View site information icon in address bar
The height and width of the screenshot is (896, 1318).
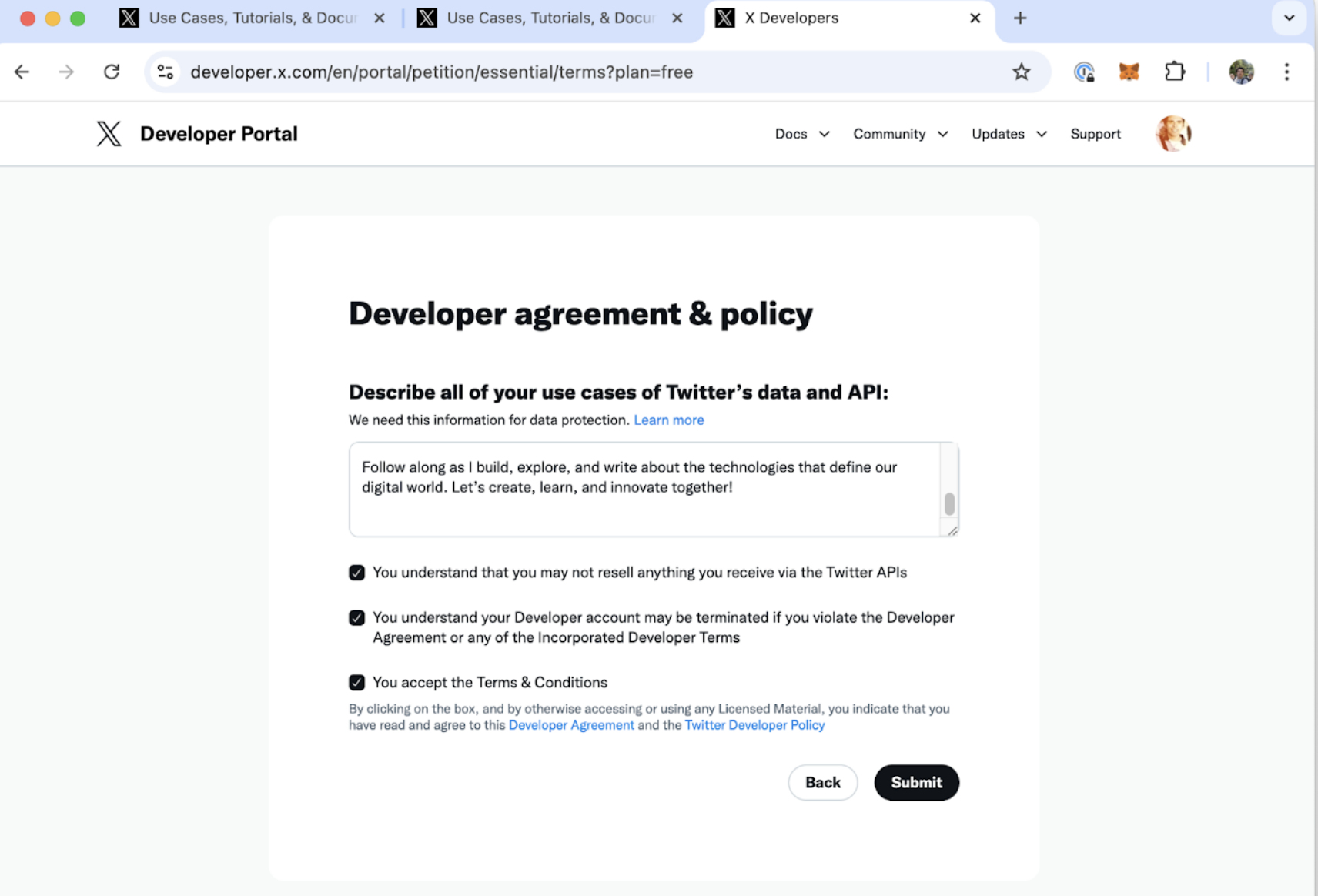point(165,72)
